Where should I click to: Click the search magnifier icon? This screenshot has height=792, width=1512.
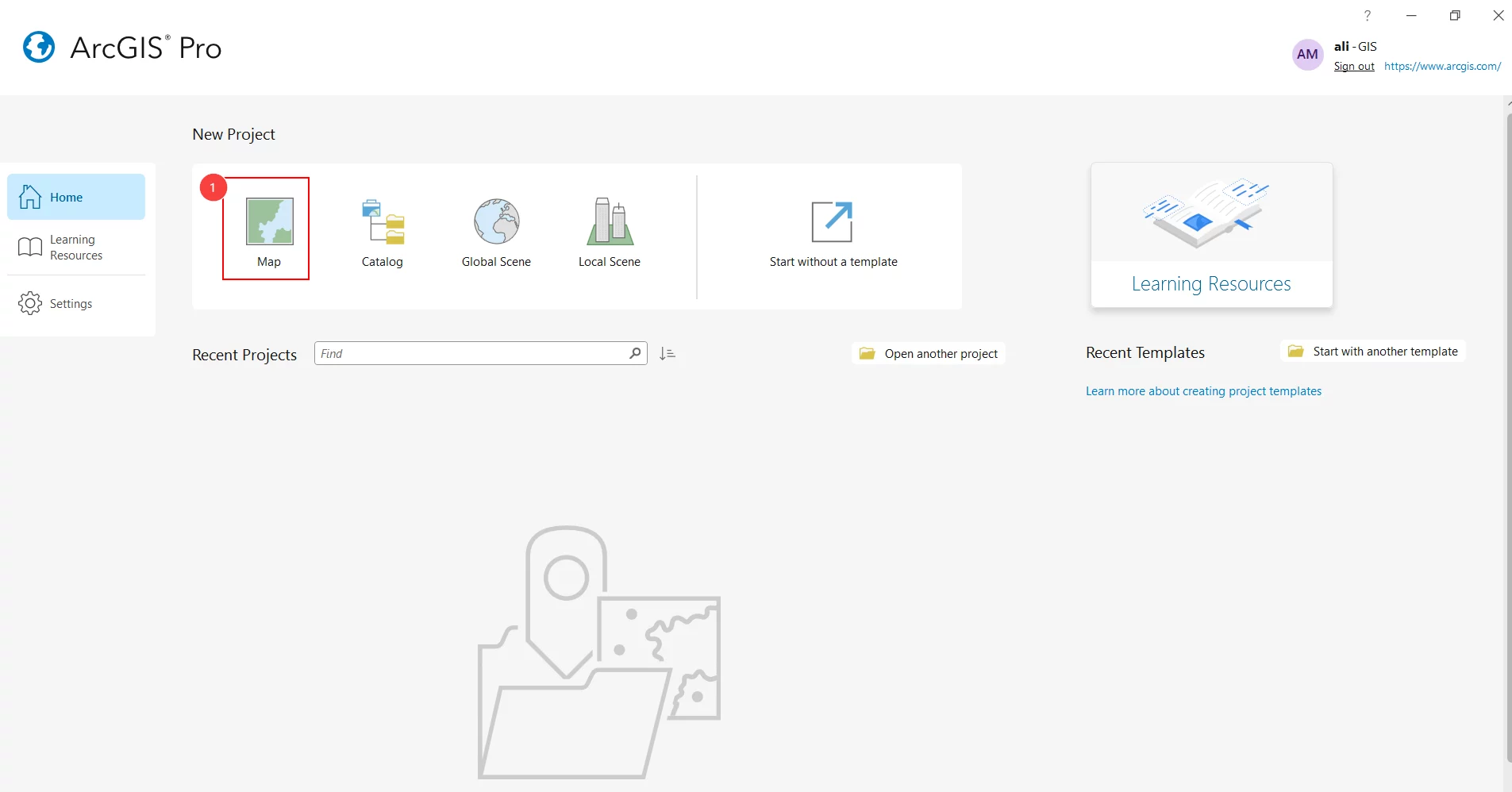635,353
